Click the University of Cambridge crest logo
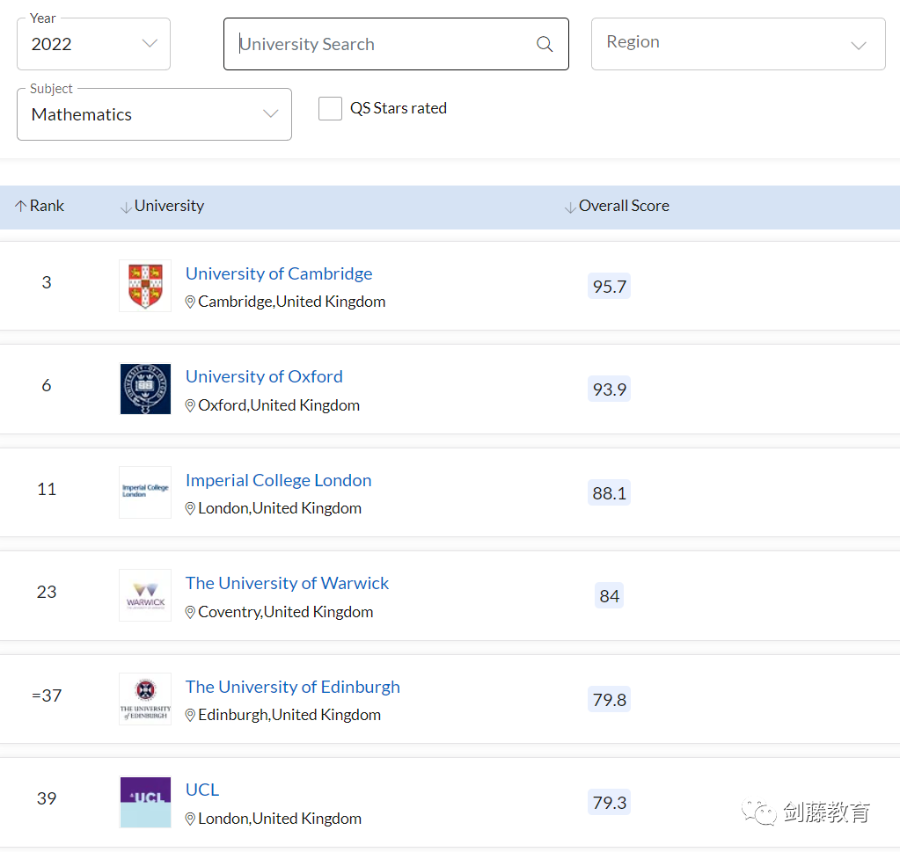 [145, 286]
